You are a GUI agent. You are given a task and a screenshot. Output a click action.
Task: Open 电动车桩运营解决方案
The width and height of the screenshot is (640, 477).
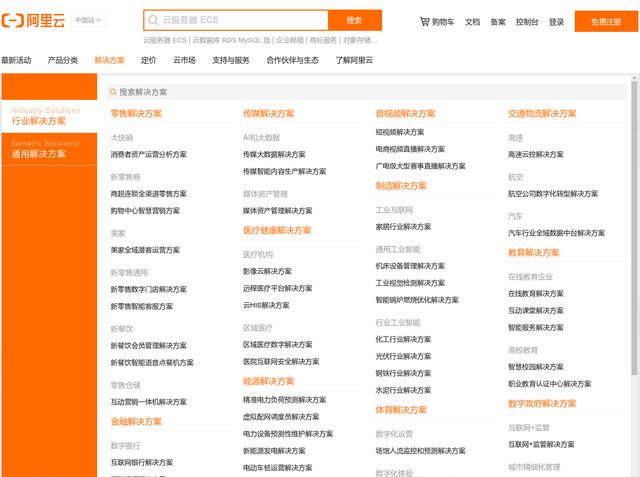pos(278,468)
